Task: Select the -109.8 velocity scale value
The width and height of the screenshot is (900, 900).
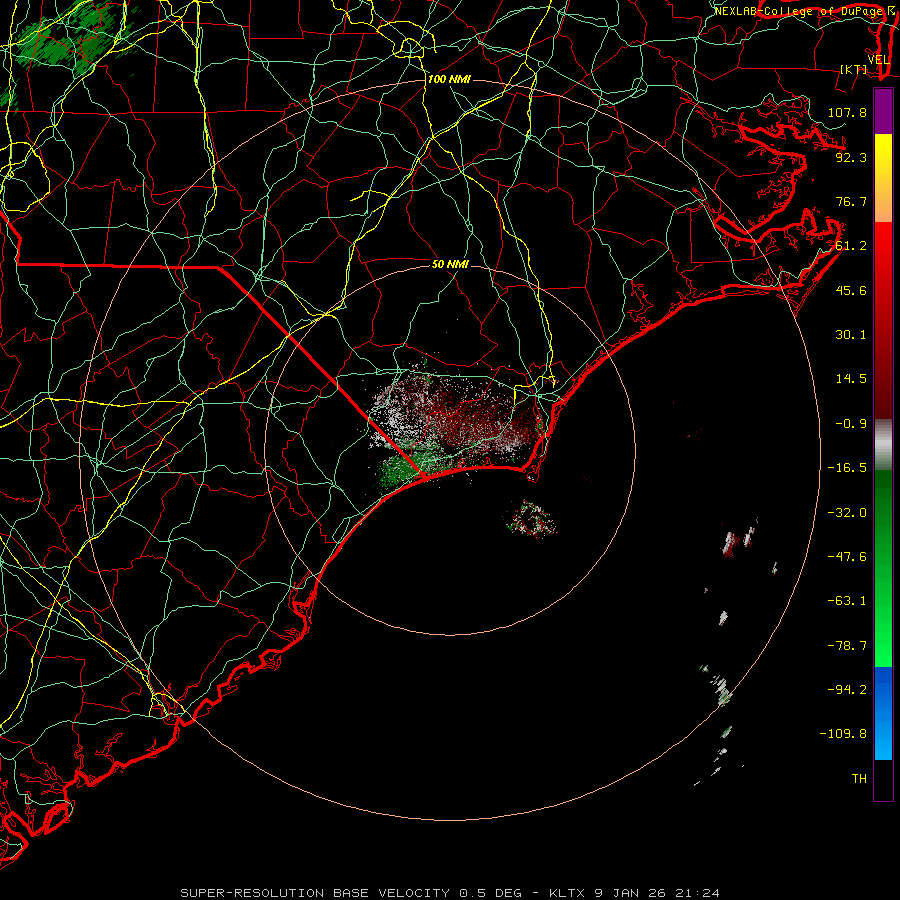Action: [x=843, y=734]
